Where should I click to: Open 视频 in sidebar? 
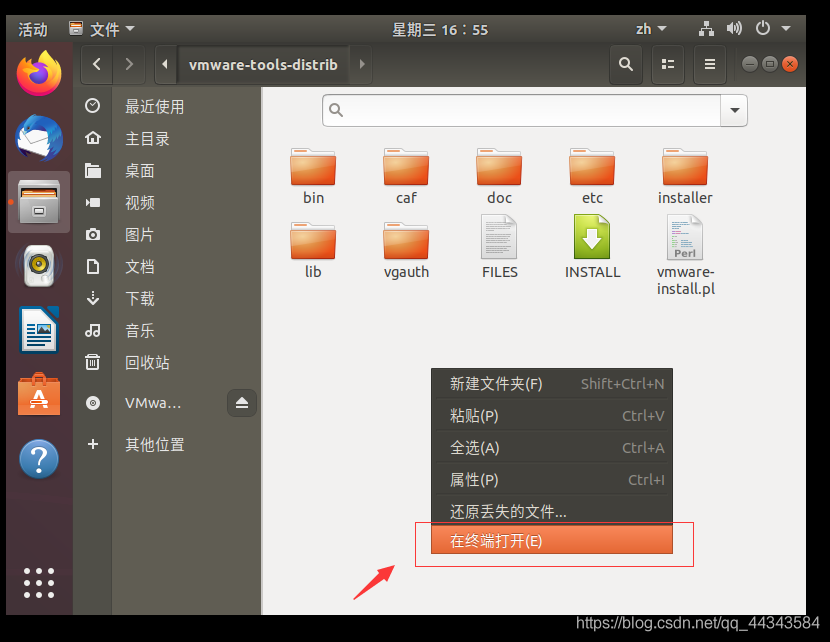(167, 203)
